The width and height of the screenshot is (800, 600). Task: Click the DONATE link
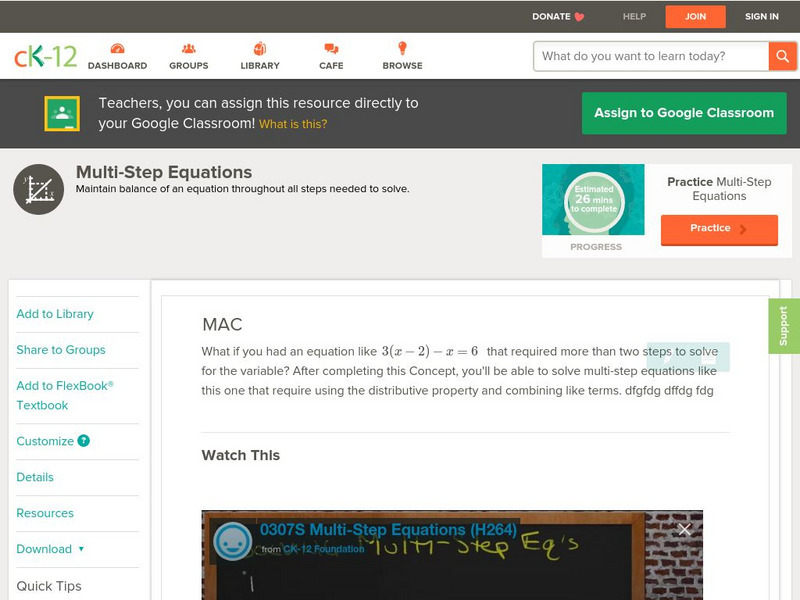coord(551,17)
